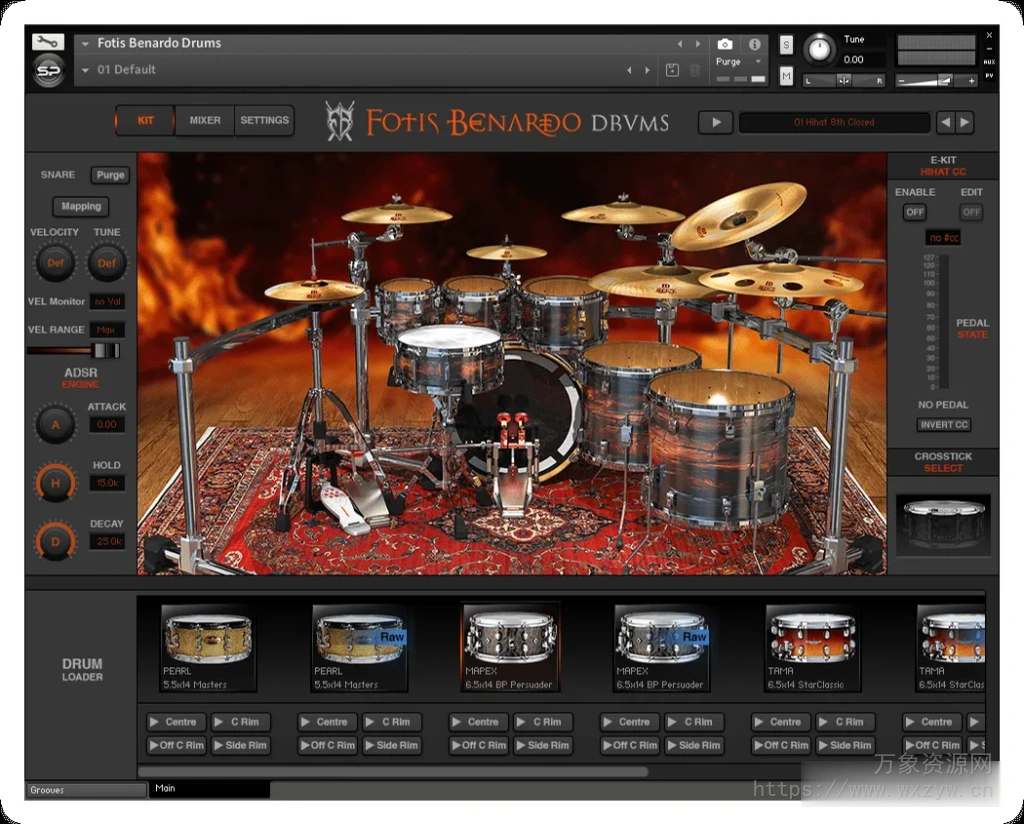Click the instrument info icon next to camera
This screenshot has height=824, width=1024.
click(x=756, y=42)
